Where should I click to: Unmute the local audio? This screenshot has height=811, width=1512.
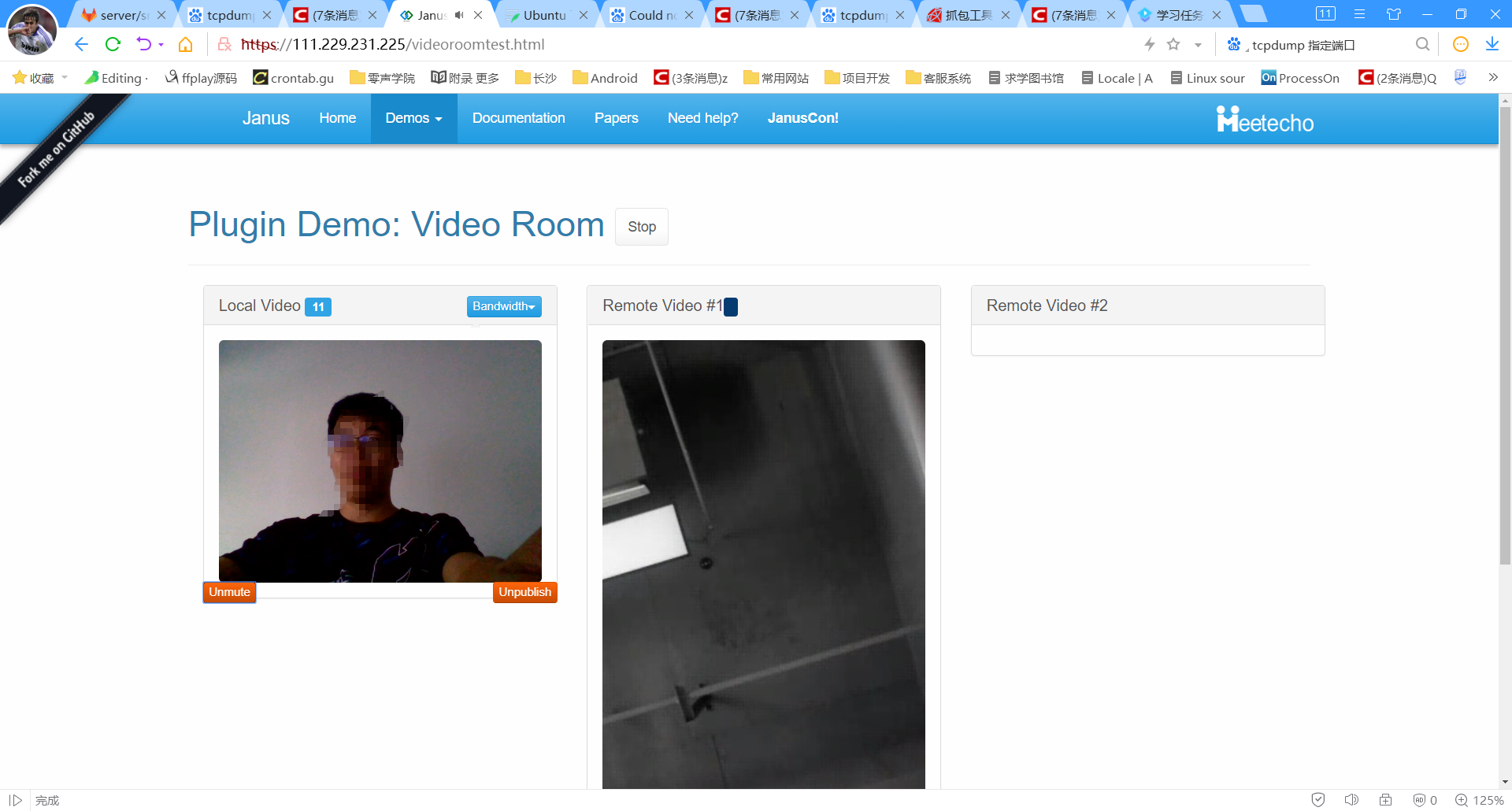[x=230, y=592]
